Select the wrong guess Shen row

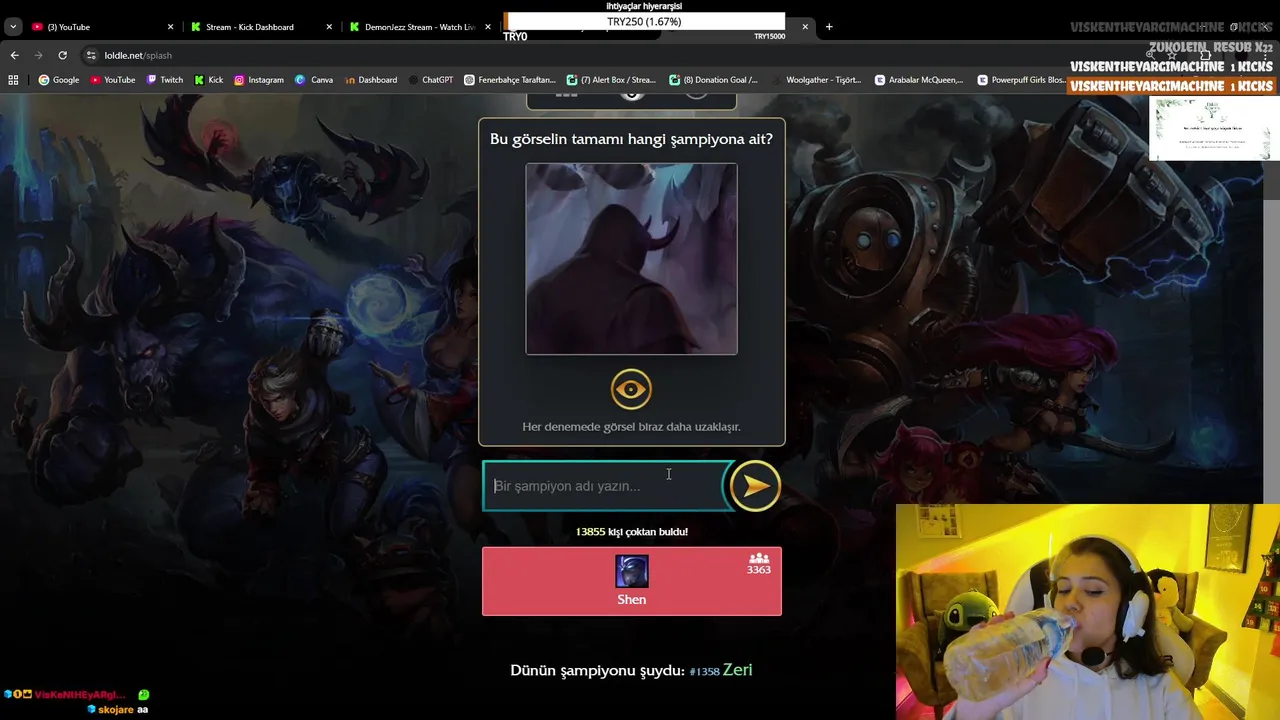(631, 581)
